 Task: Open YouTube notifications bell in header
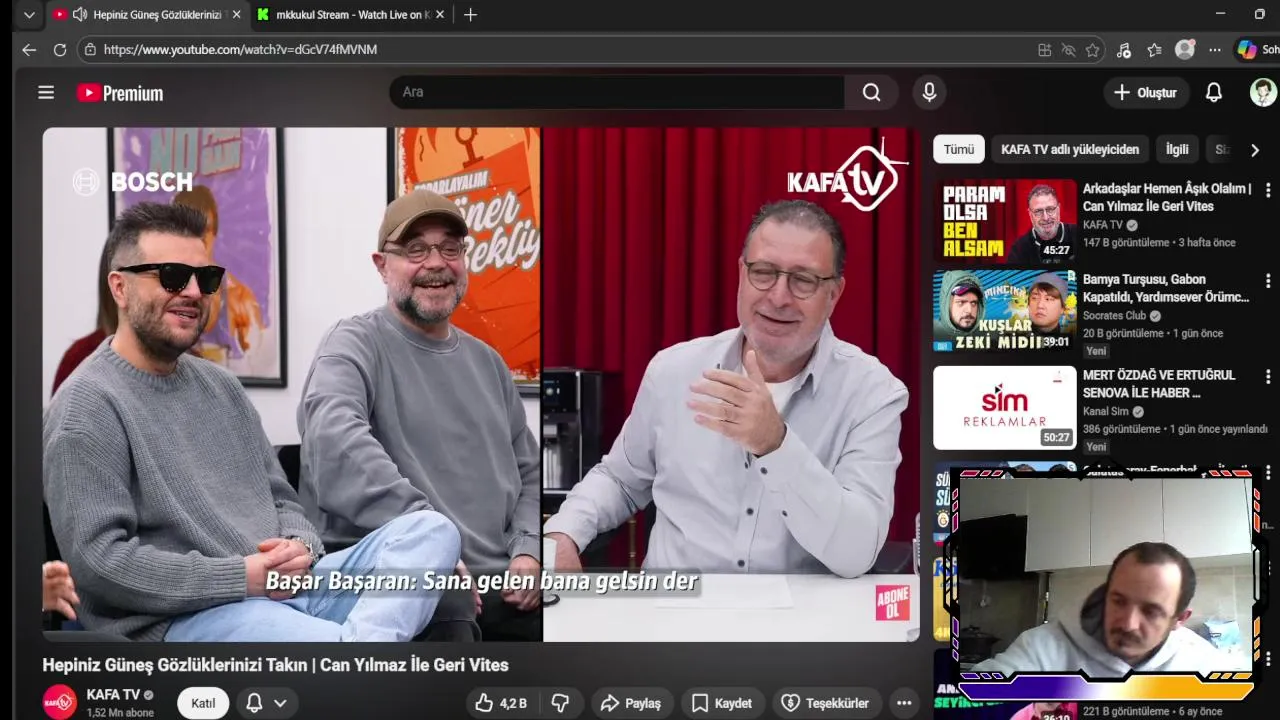(1213, 92)
